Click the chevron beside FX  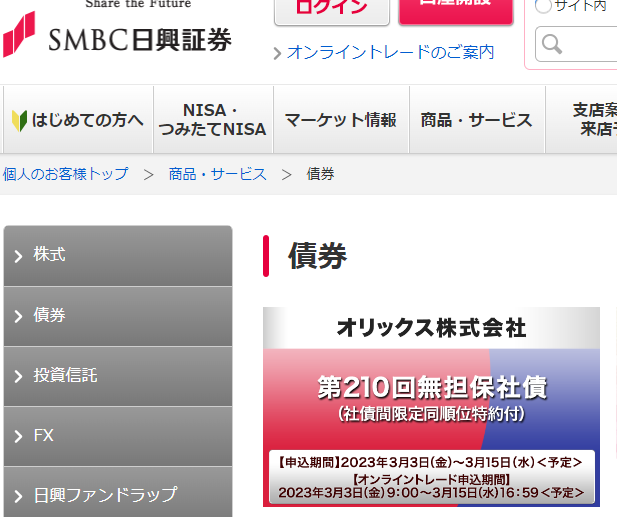click(18, 436)
